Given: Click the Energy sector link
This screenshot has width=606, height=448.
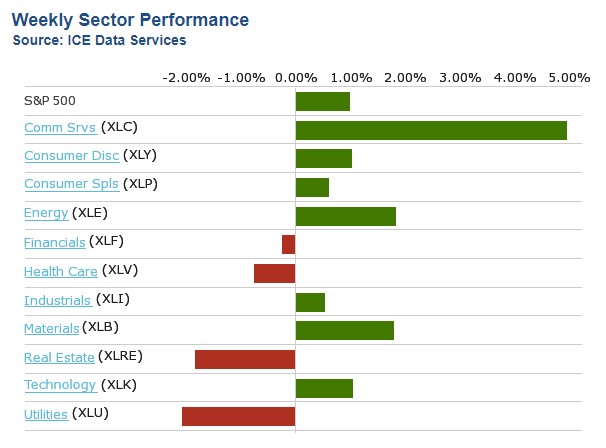Looking at the screenshot, I should click(x=46, y=213).
